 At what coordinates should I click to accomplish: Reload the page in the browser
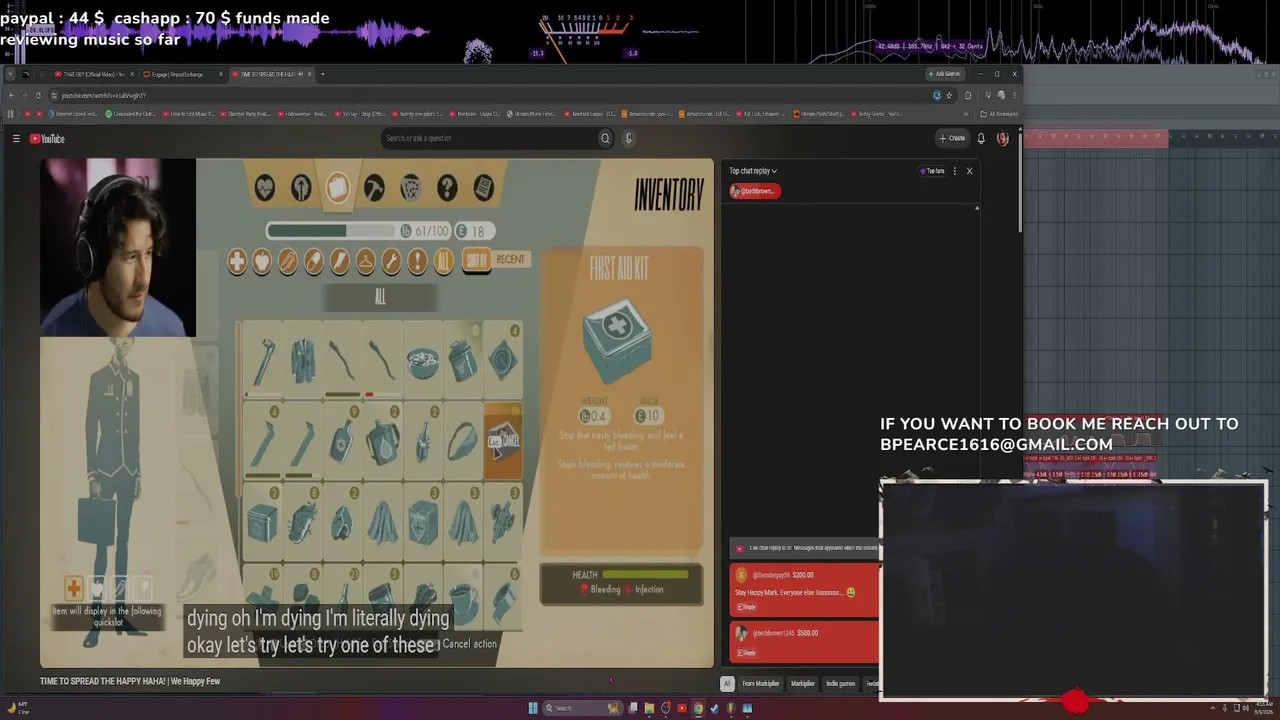click(38, 95)
